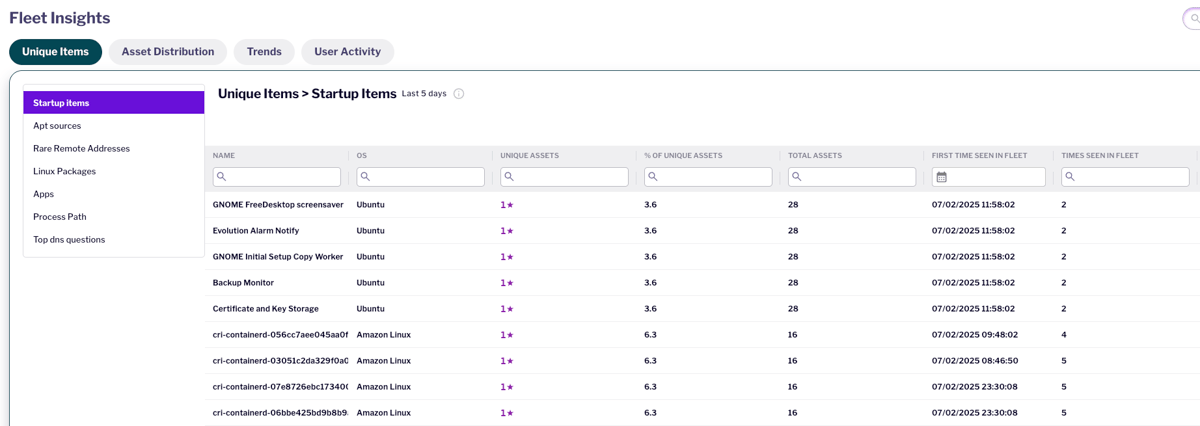Viewport: 1200px width, 426px height.
Task: Focus the First Time Seen date filter field
Action: tap(989, 177)
